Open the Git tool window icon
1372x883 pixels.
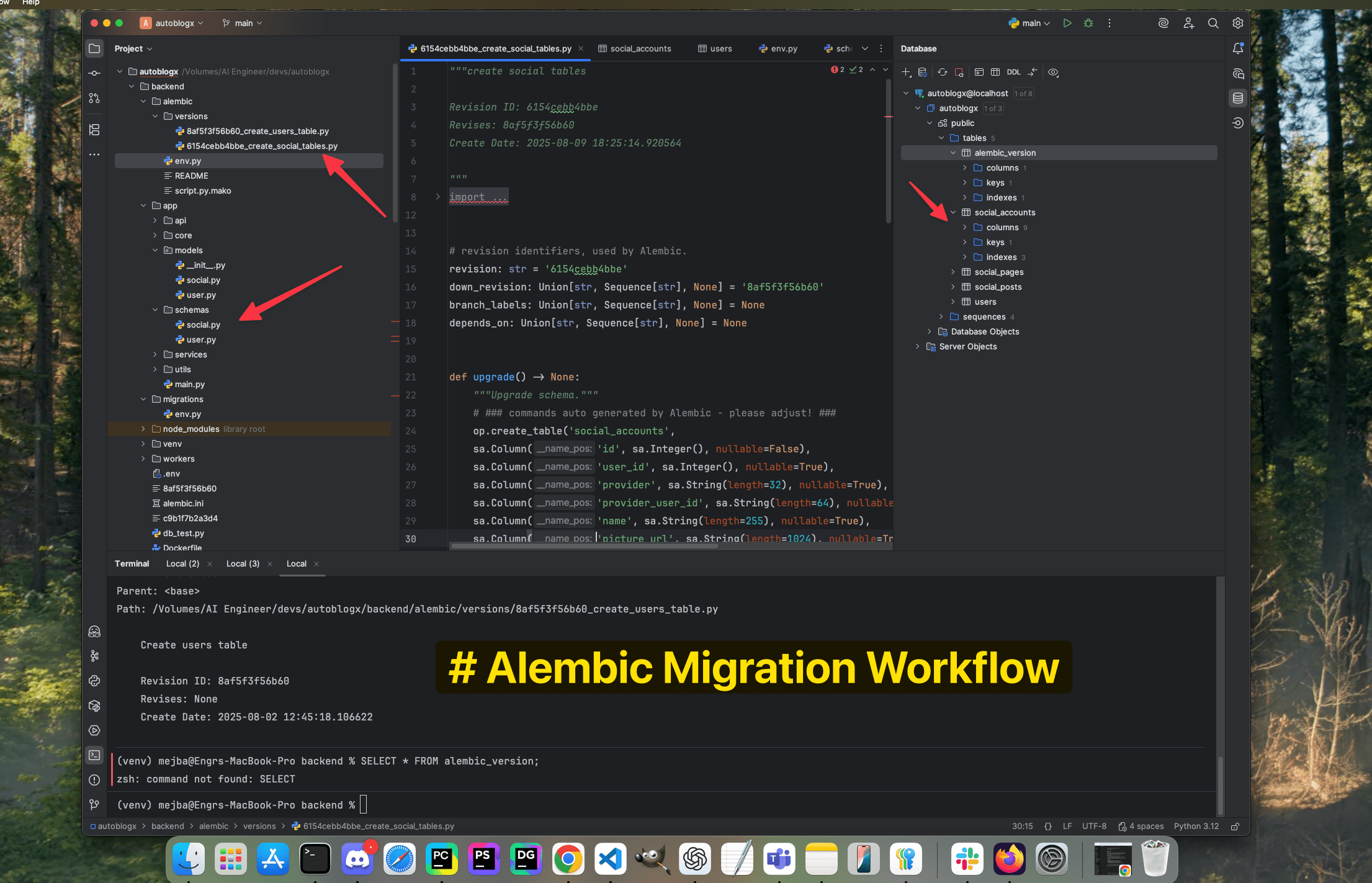pos(94,805)
